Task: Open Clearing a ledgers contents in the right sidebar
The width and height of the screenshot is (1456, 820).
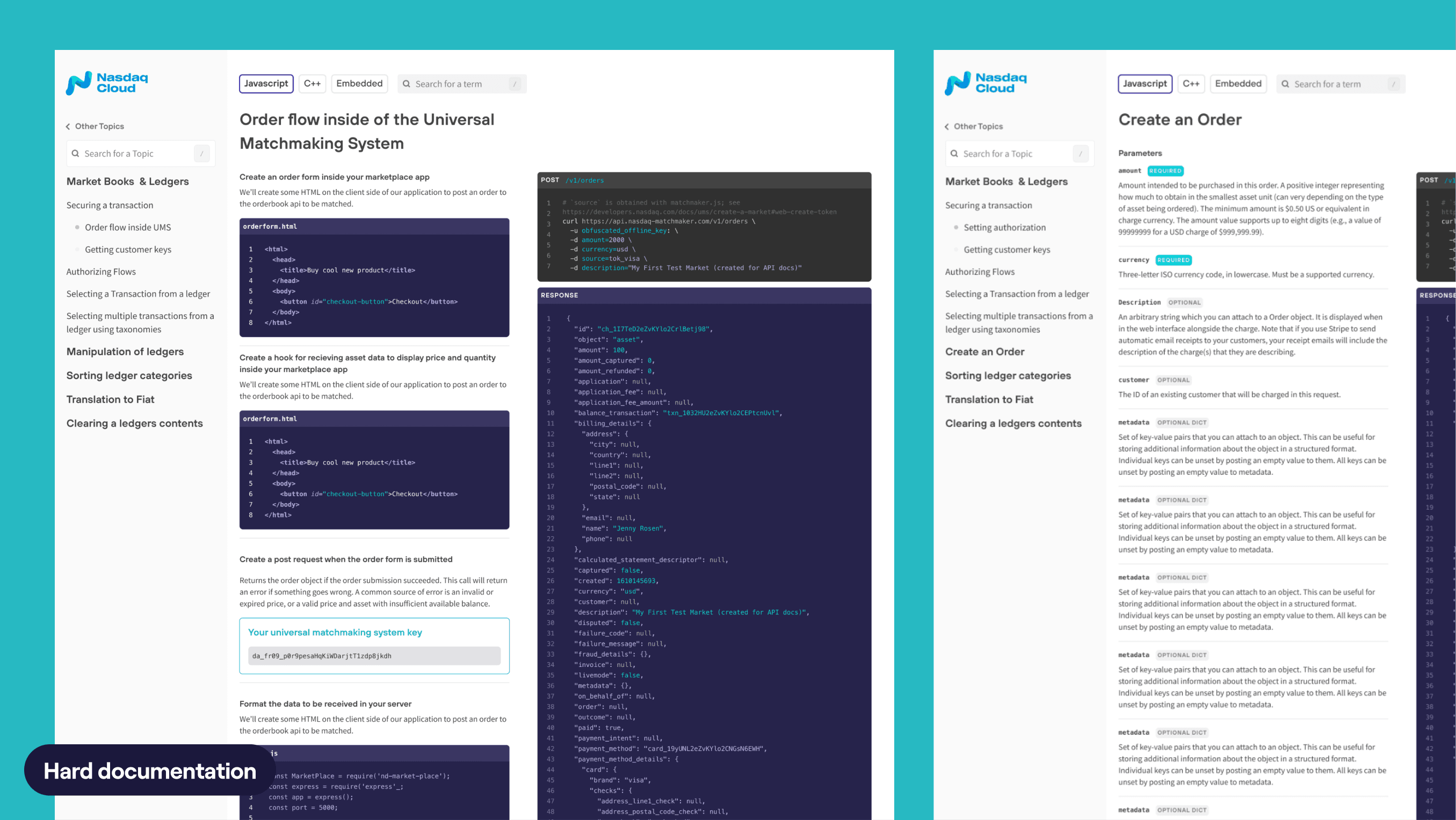Action: (1013, 423)
